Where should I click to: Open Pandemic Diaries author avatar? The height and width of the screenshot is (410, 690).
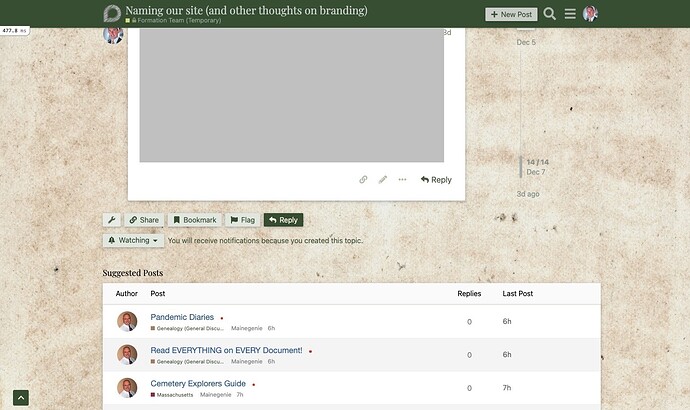point(127,322)
